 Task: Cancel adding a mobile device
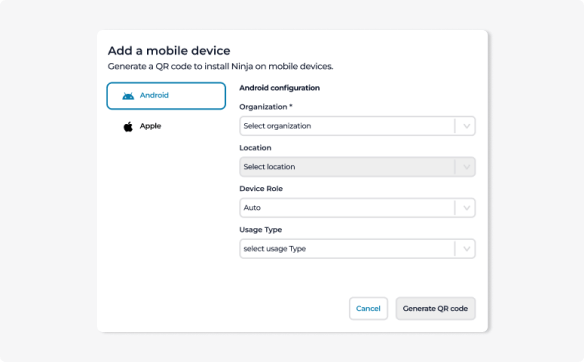click(x=368, y=308)
